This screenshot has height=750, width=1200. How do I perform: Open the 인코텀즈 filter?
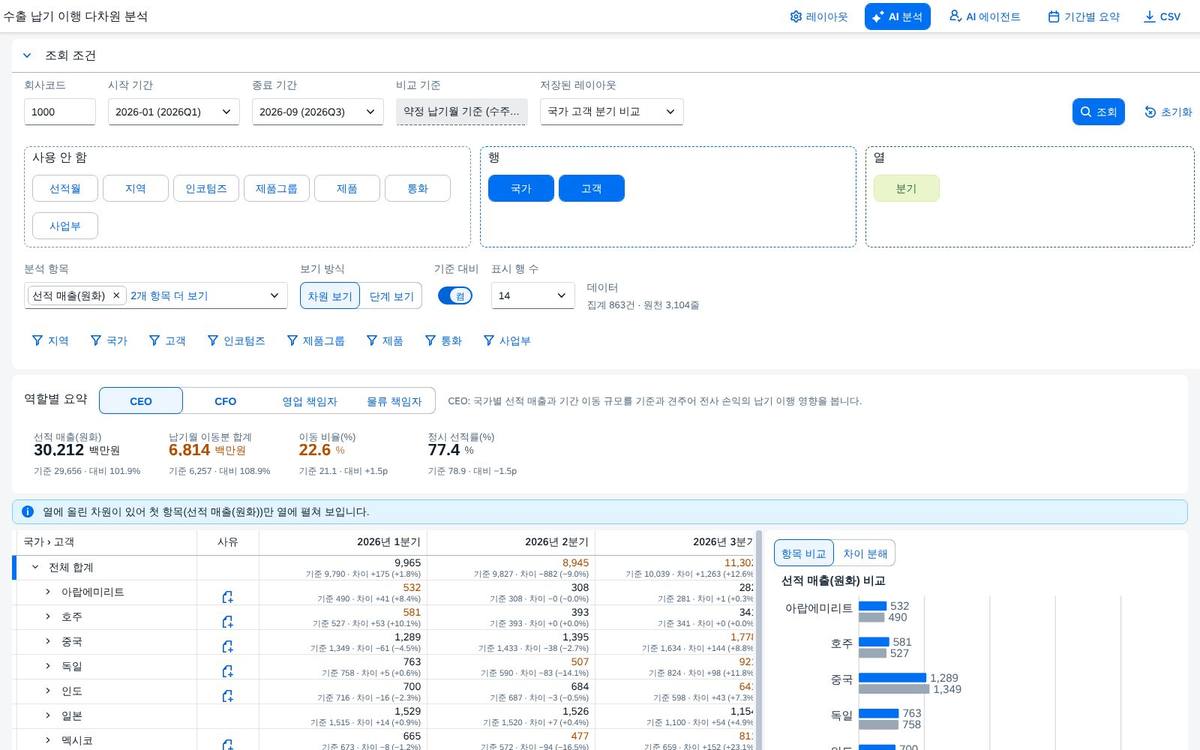coord(236,341)
